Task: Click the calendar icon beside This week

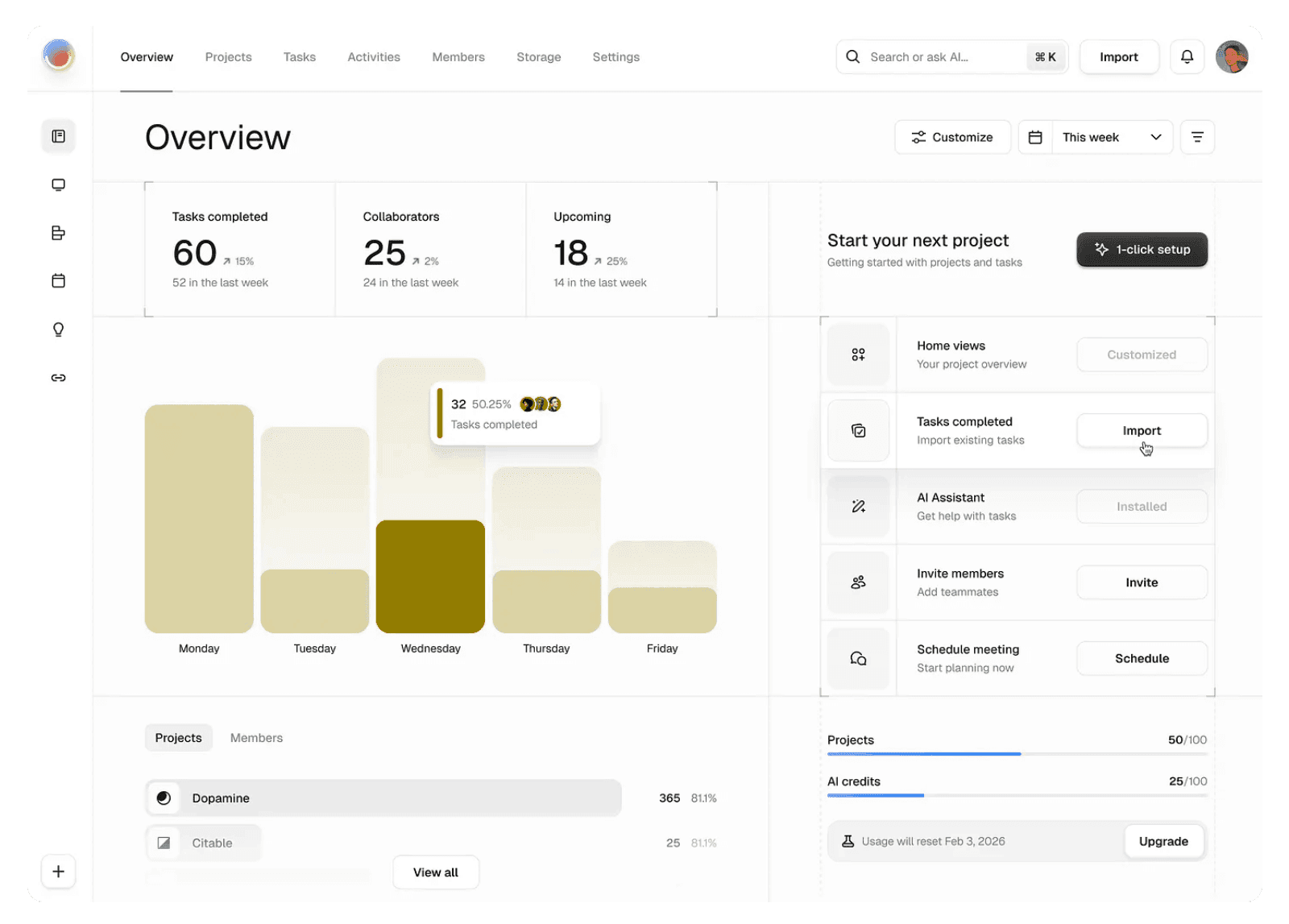Action: tap(1035, 137)
